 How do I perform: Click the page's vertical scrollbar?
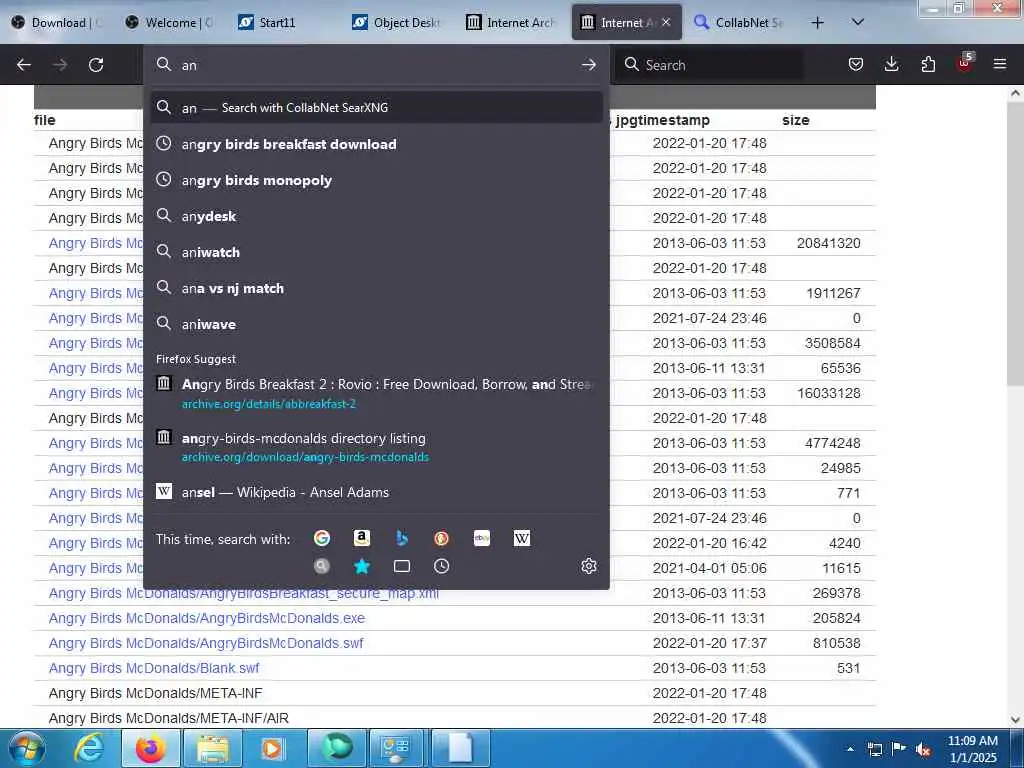pos(1015,242)
